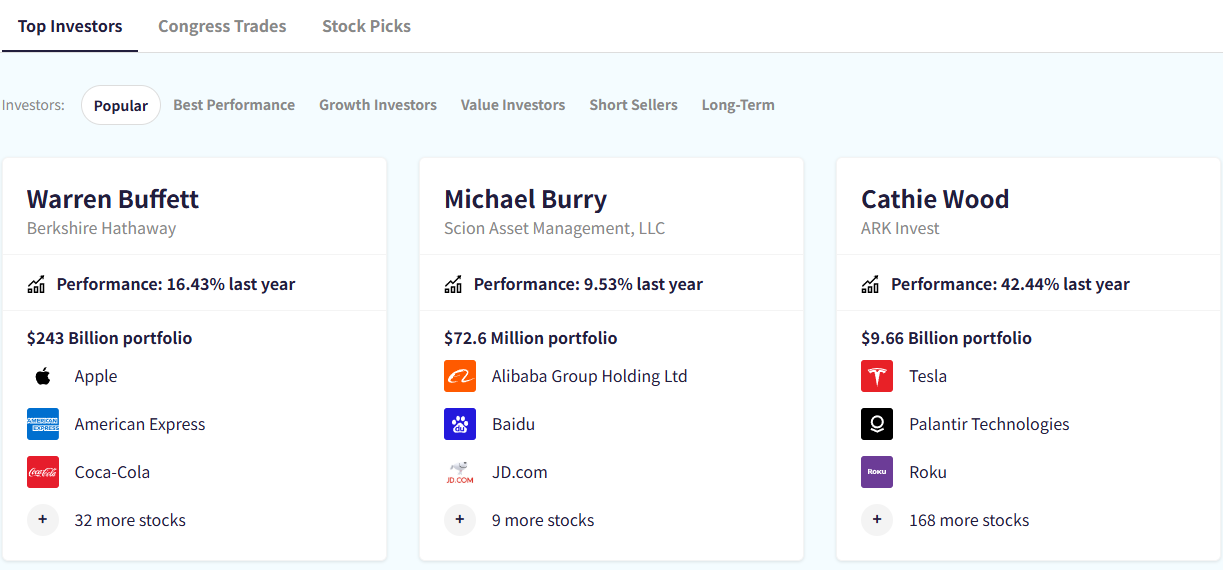Select the JD.com logo icon
This screenshot has width=1223, height=570.
(460, 472)
